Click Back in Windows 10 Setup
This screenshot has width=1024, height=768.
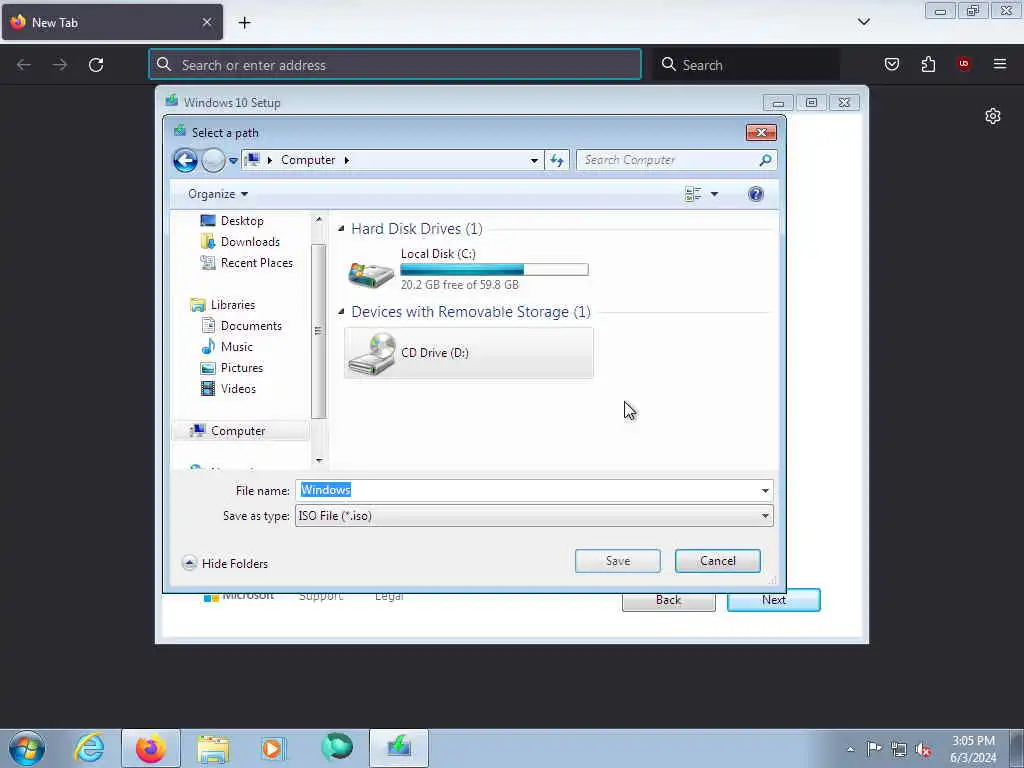tap(668, 600)
